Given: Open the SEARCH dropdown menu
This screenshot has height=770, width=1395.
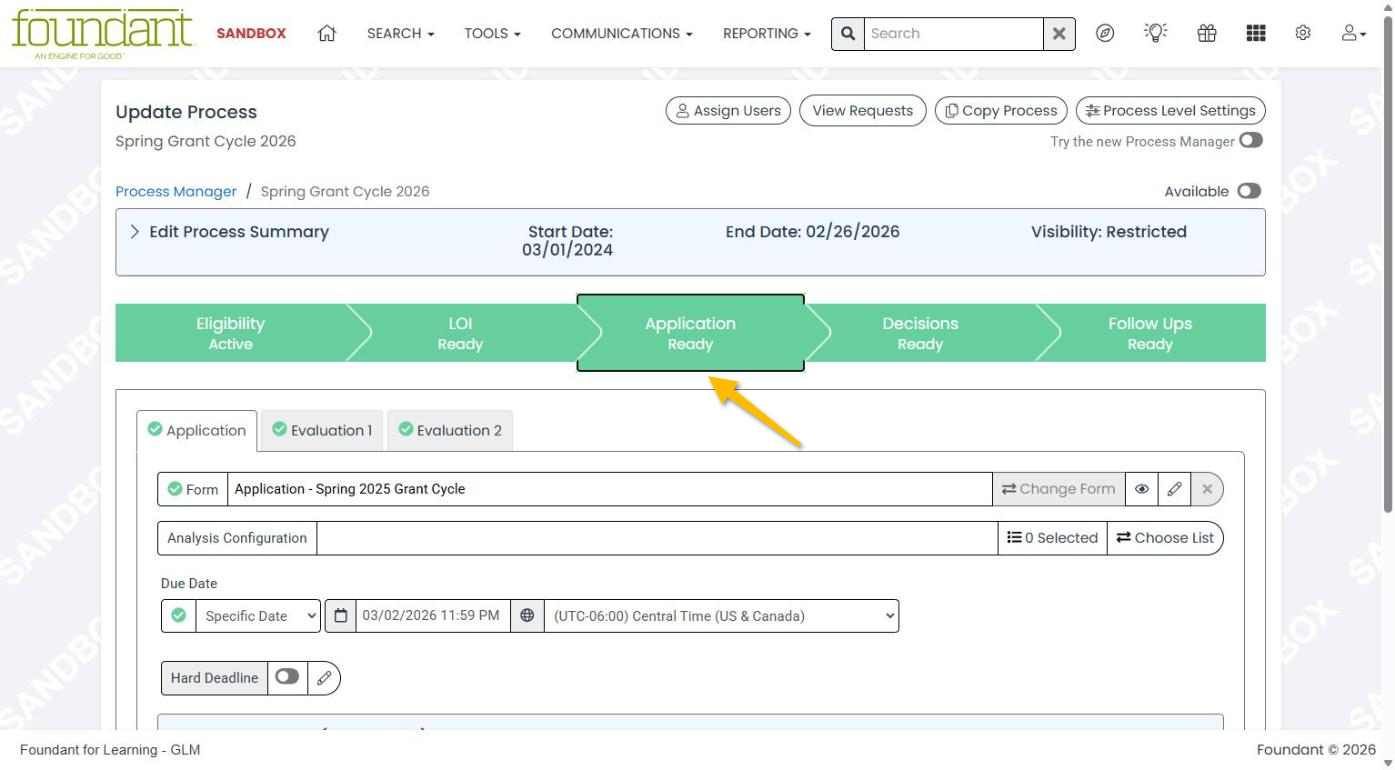Looking at the screenshot, I should [400, 33].
